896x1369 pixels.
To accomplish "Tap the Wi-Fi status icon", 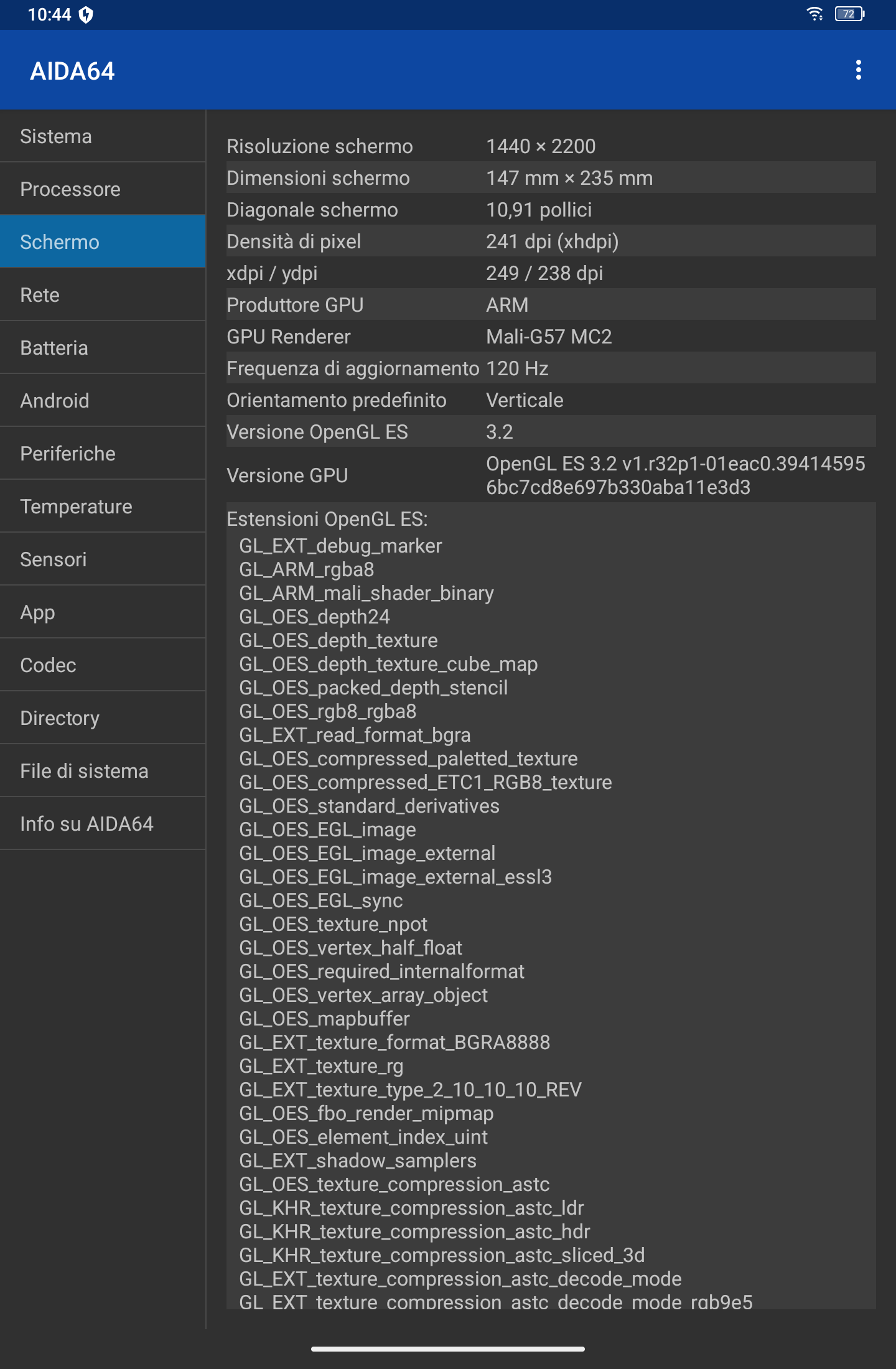I will pyautogui.click(x=814, y=14).
